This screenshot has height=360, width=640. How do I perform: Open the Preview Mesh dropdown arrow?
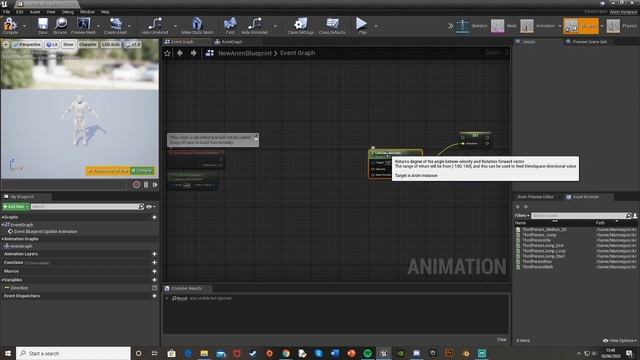tap(98, 26)
